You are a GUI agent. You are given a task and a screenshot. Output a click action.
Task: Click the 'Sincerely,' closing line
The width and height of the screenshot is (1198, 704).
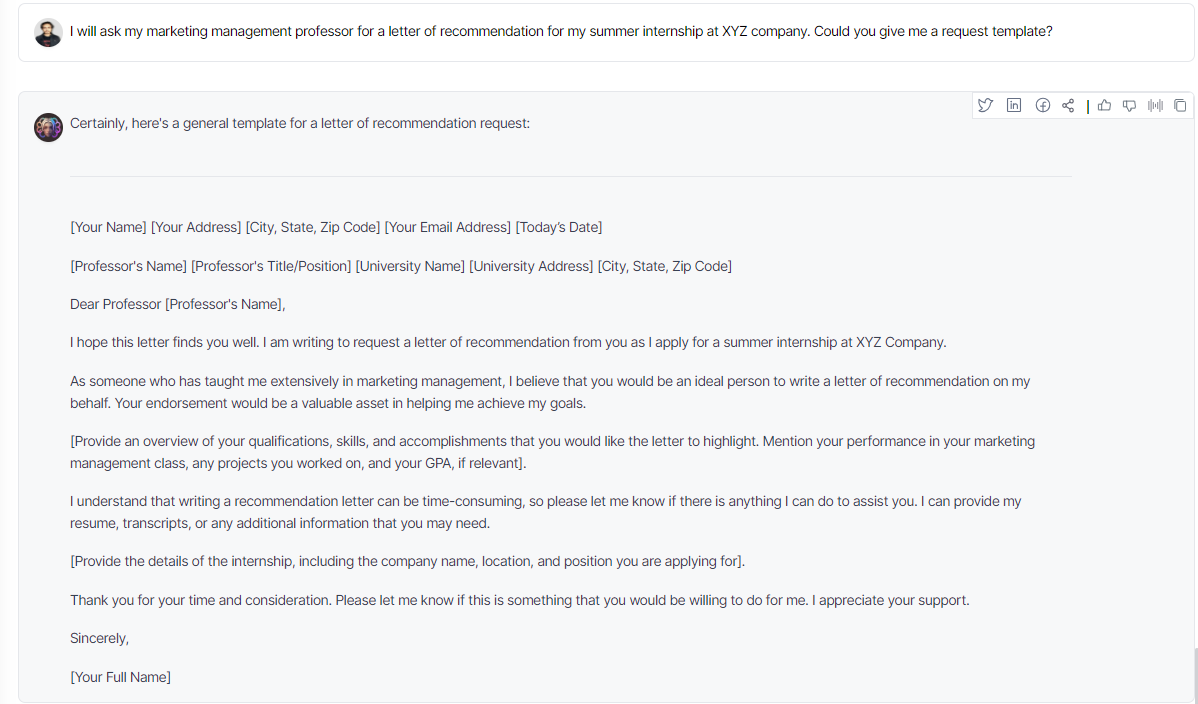99,638
